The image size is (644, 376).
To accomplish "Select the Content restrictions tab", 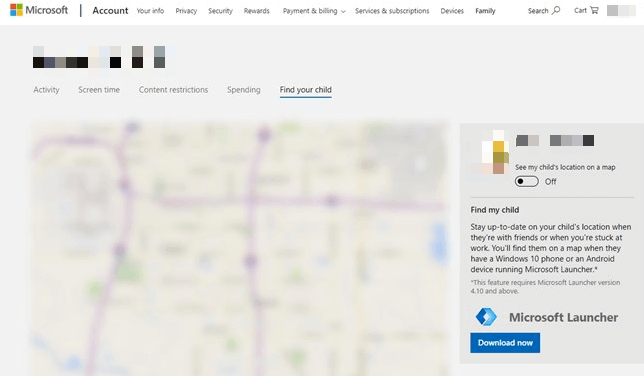I will pyautogui.click(x=173, y=90).
